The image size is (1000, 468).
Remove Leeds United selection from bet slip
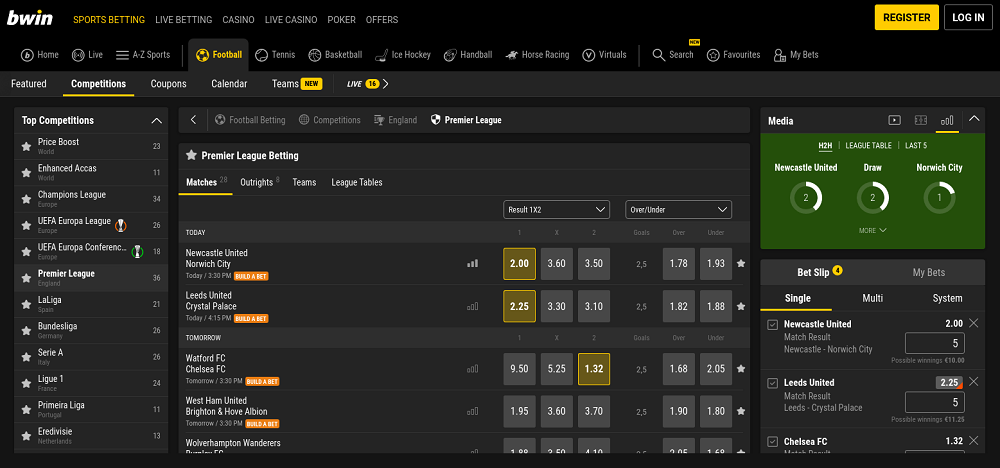(x=973, y=382)
